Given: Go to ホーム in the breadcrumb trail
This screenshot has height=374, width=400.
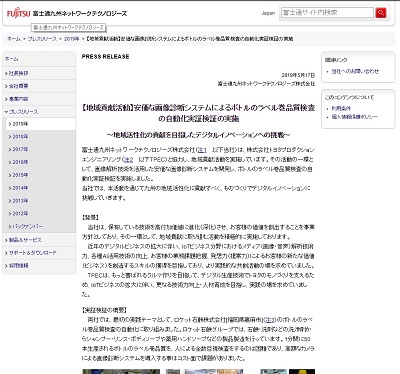Looking at the screenshot, I should point(14,39).
